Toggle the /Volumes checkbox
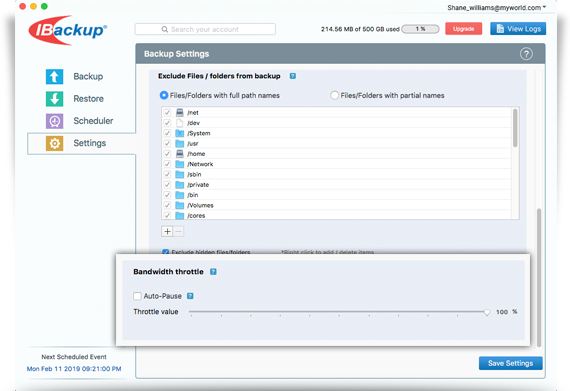The width and height of the screenshot is (570, 391). (x=167, y=205)
